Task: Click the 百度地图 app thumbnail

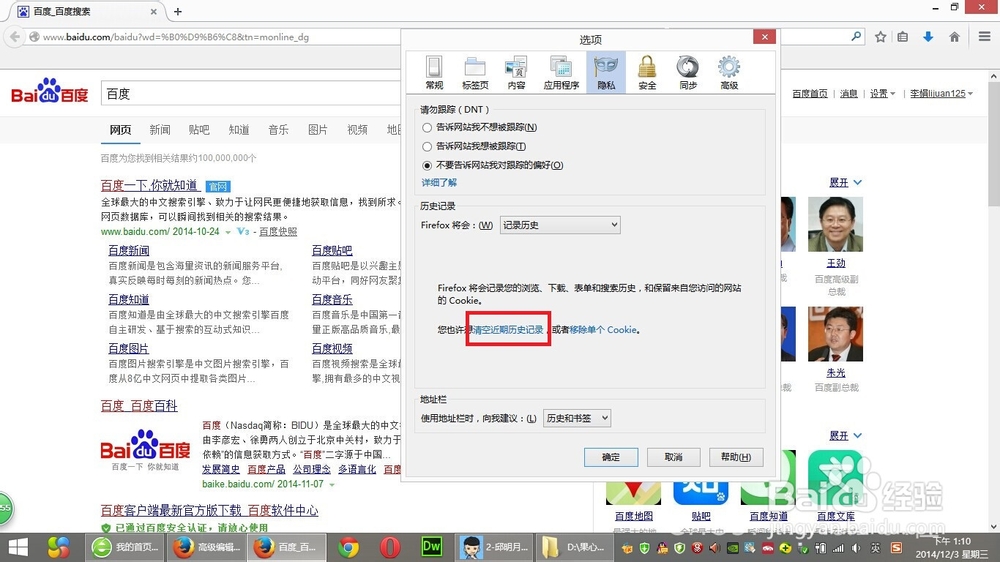Action: (x=633, y=492)
